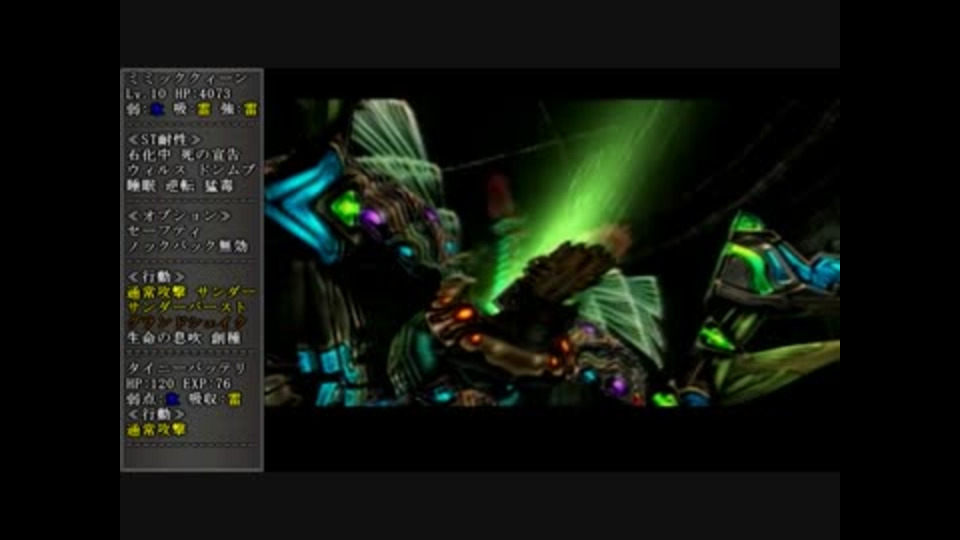This screenshot has height=540, width=960.
Task: Select the ミミッククィーン enemy name
Action: click(x=187, y=78)
